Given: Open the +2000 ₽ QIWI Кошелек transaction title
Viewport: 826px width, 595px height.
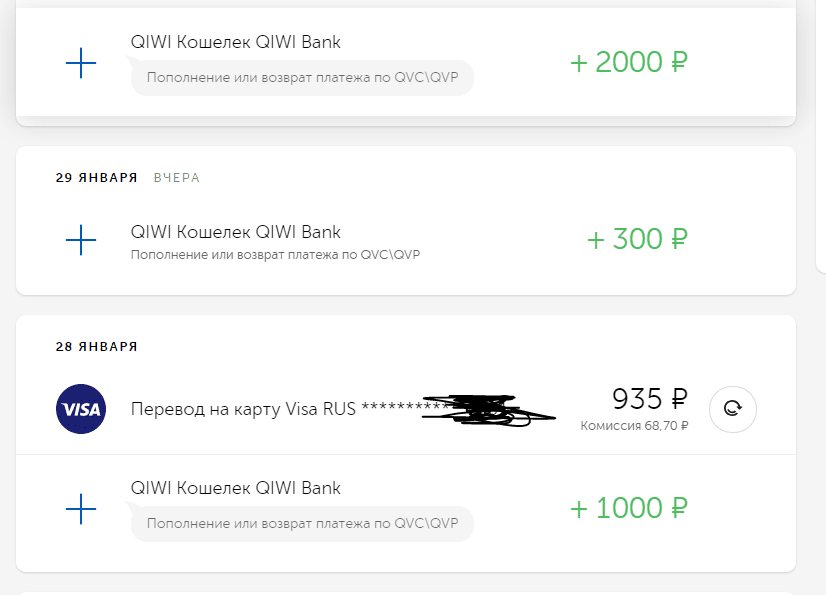Looking at the screenshot, I should [235, 42].
